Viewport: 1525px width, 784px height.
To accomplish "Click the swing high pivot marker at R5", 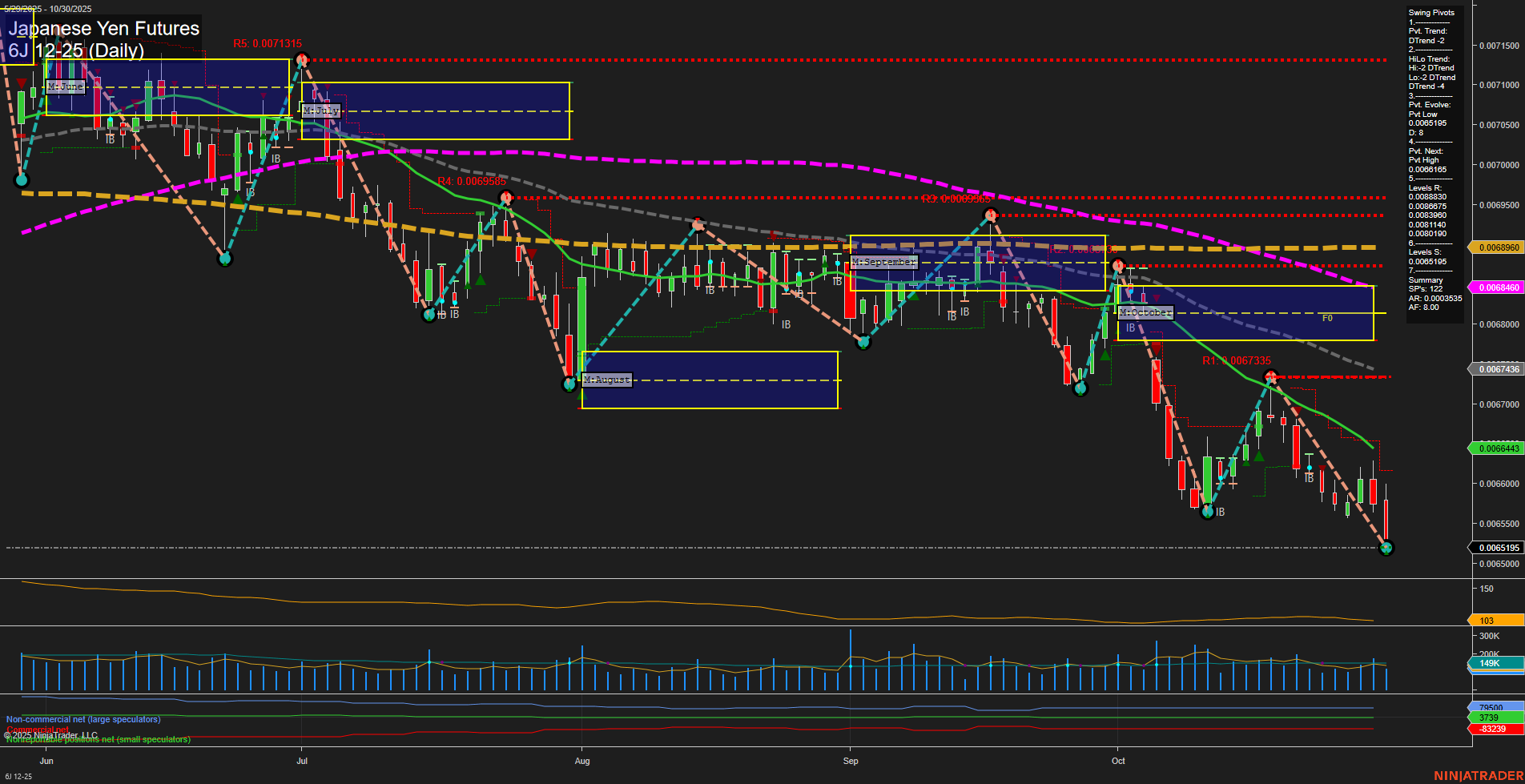I will coord(302,59).
